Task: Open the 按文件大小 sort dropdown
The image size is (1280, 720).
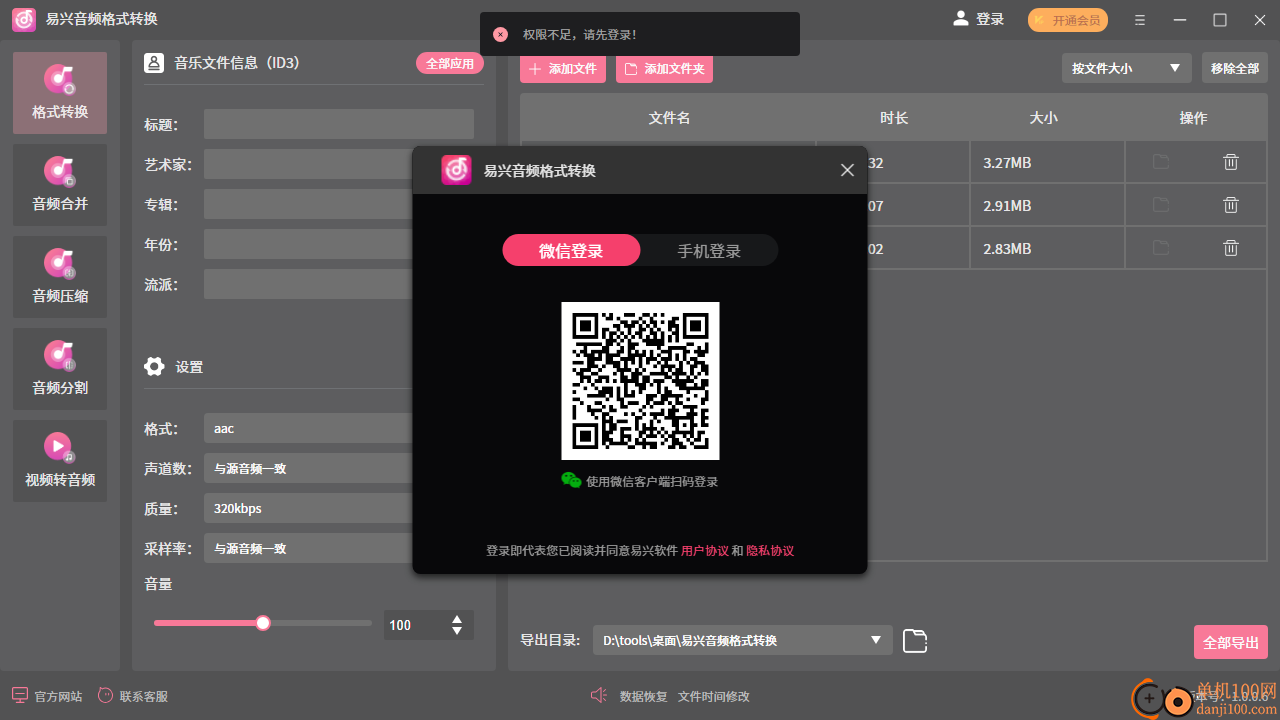Action: (1127, 68)
